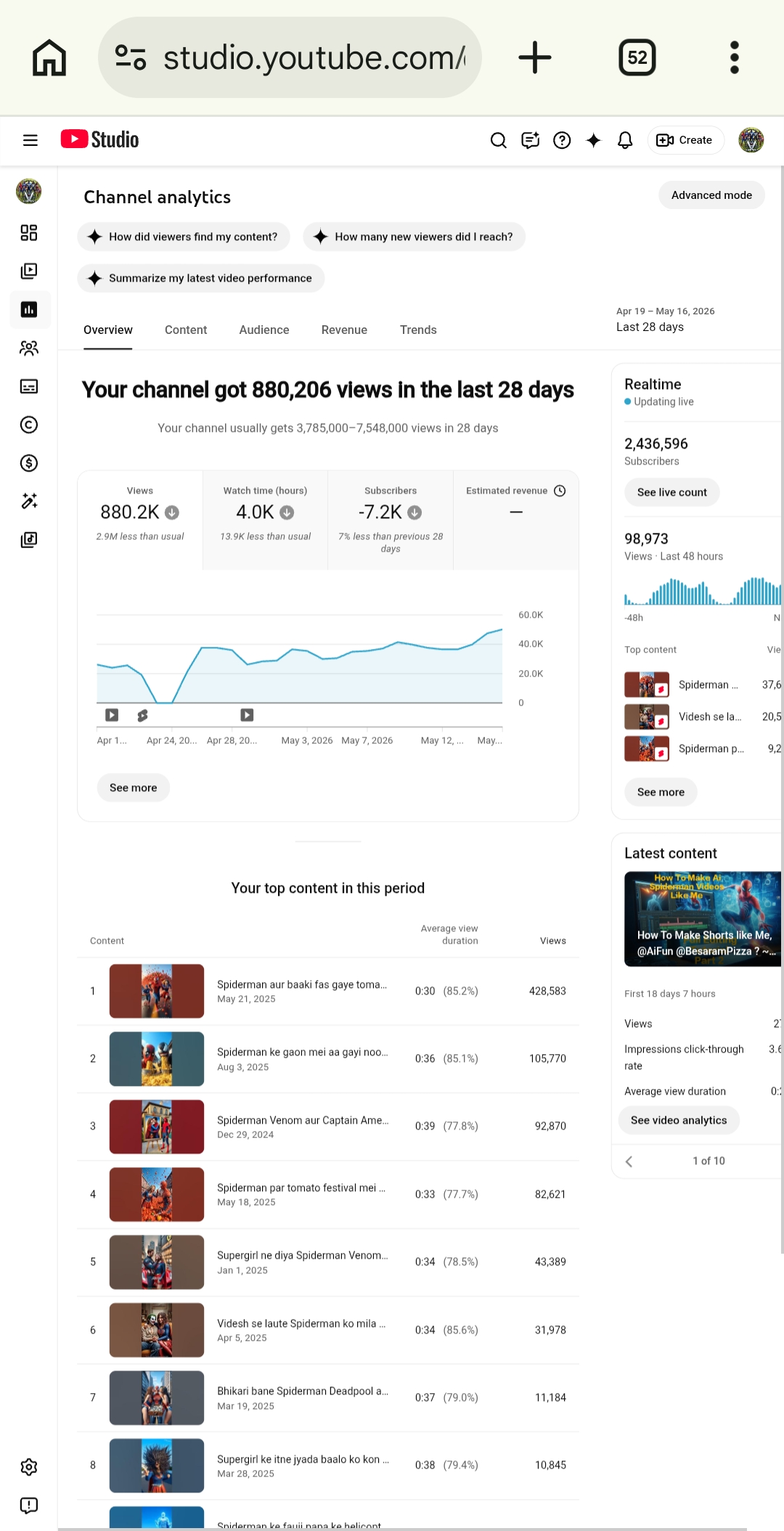784x1531 pixels.
Task: Open the comments inbox icon in header
Action: click(x=531, y=140)
